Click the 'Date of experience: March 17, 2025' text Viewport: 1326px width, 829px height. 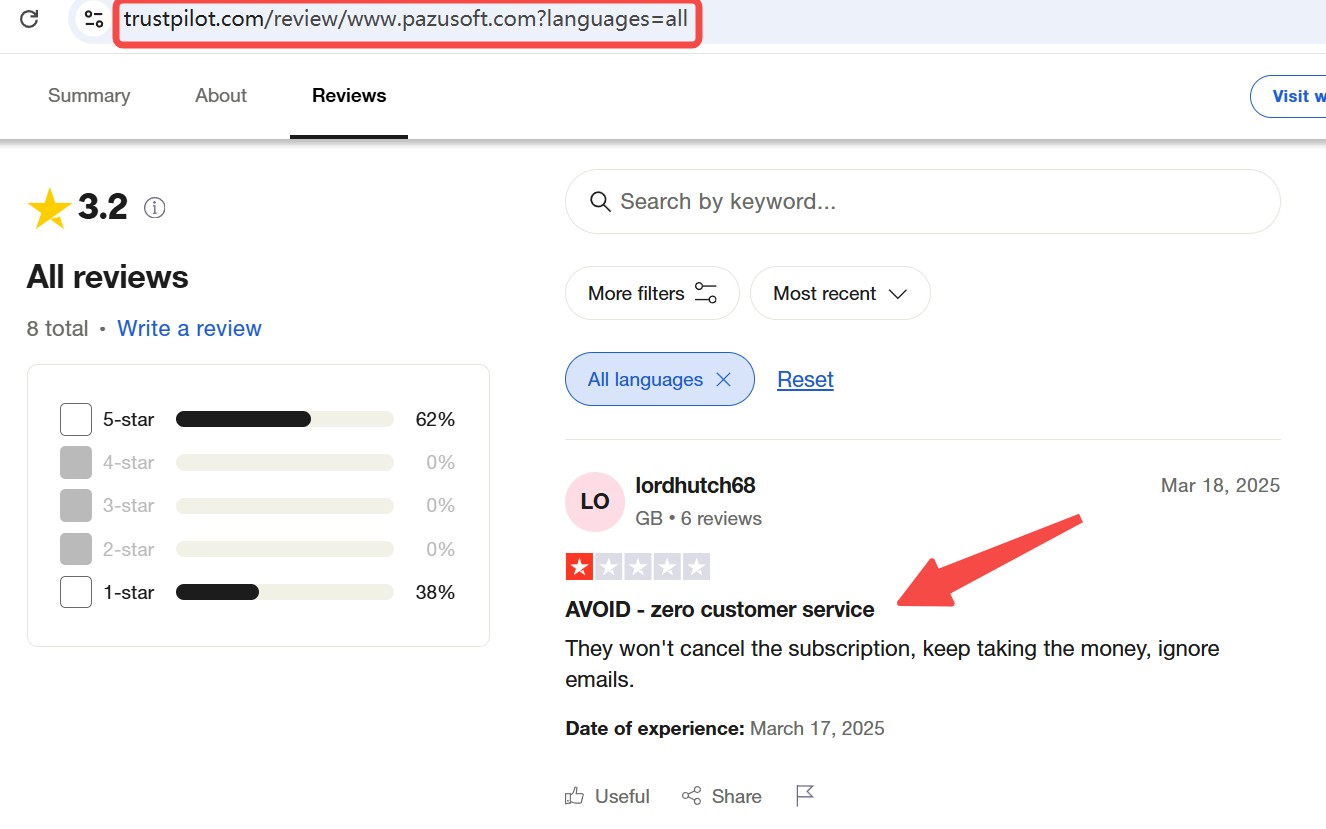pos(725,729)
